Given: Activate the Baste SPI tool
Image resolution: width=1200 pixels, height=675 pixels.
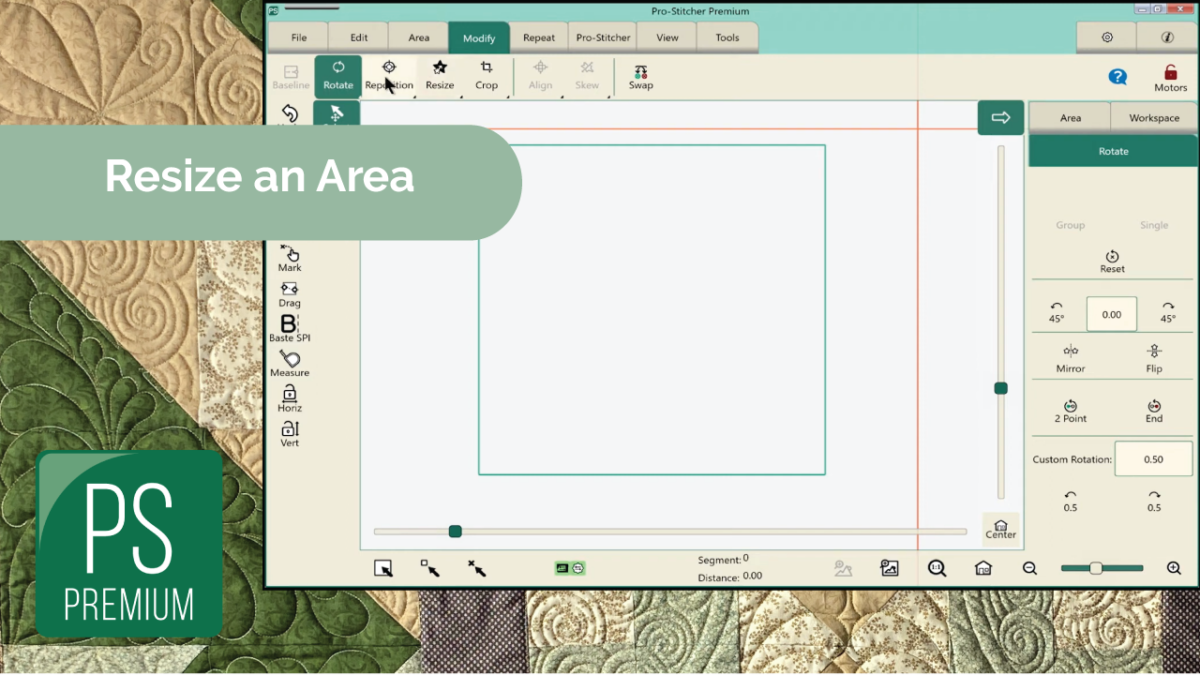Looking at the screenshot, I should pos(289,327).
